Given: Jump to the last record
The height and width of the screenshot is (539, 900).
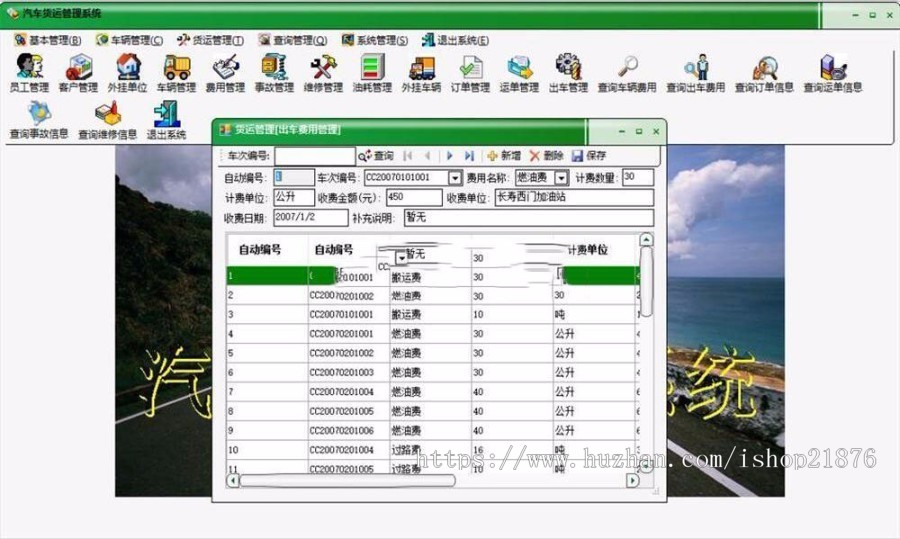Looking at the screenshot, I should [469, 156].
